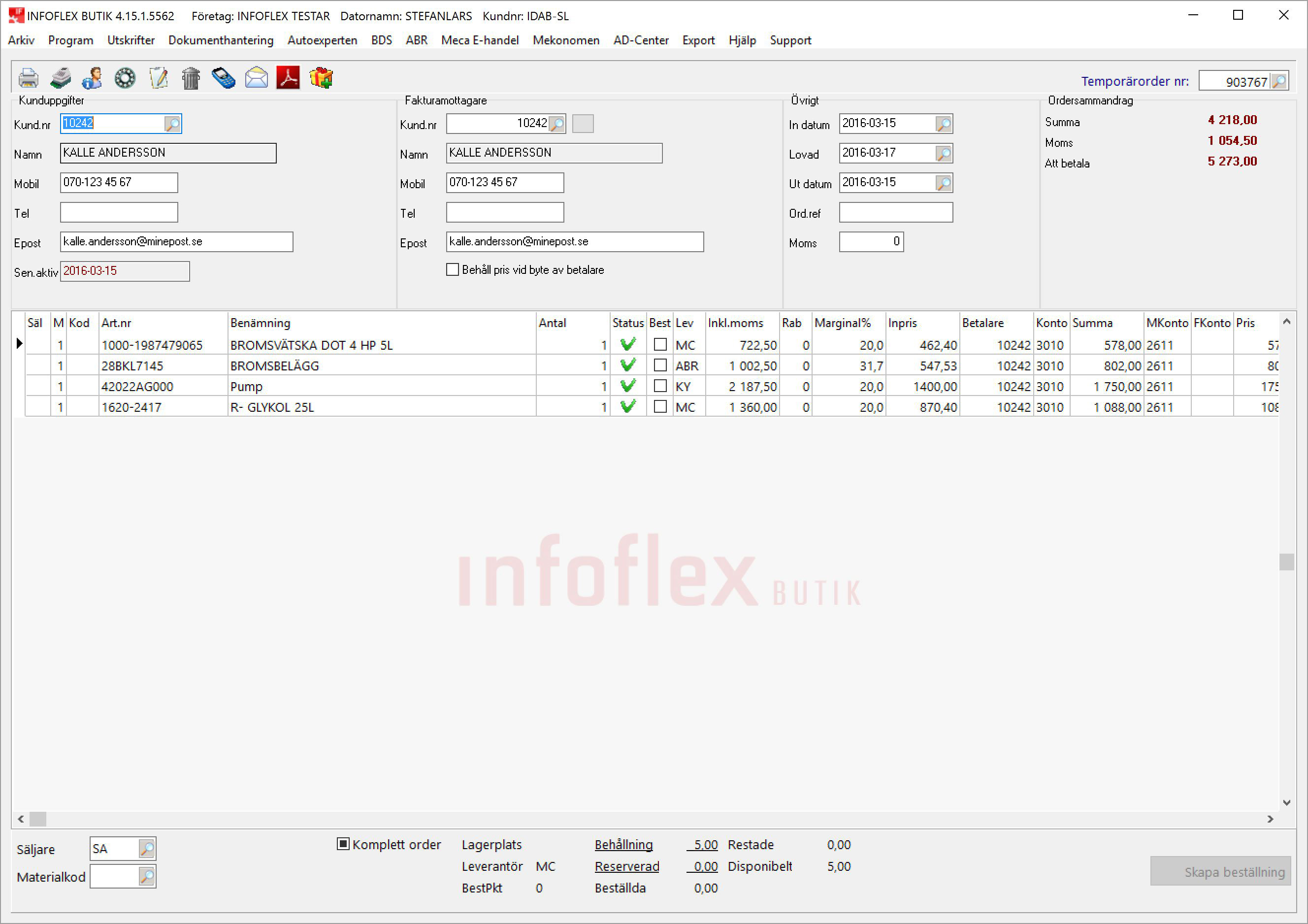Viewport: 1308px width, 924px height.
Task: Look up Materialkod with magnifier icon
Action: click(147, 876)
